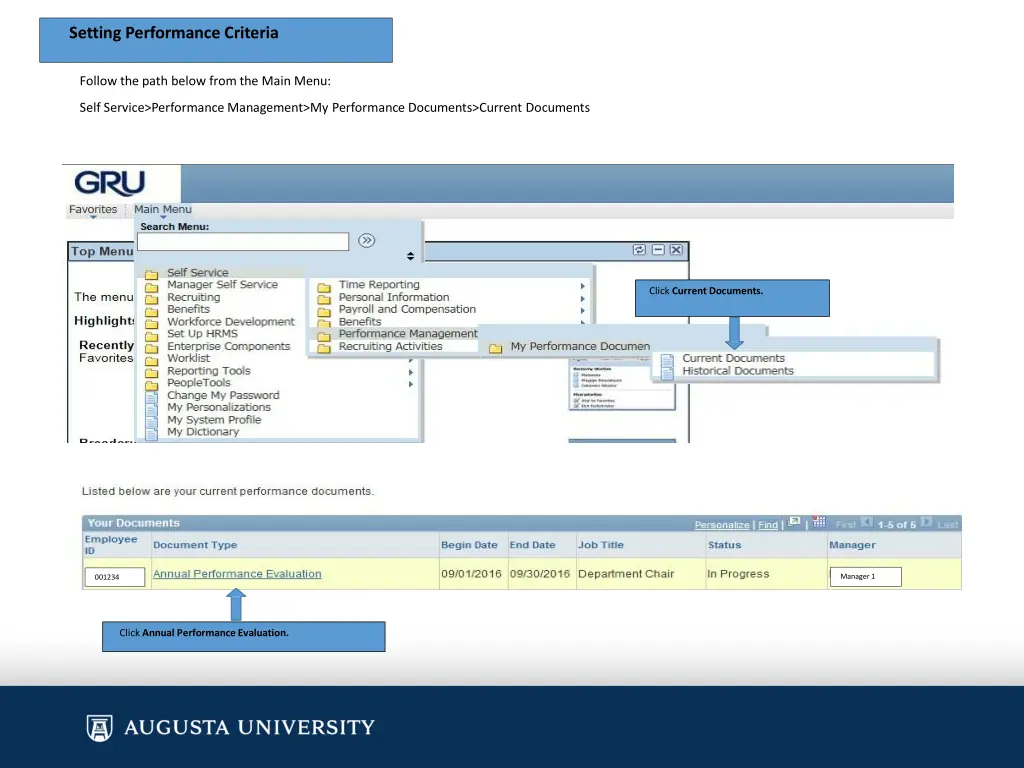
Task: Click the In Progress status cell
Action: pyautogui.click(x=738, y=574)
